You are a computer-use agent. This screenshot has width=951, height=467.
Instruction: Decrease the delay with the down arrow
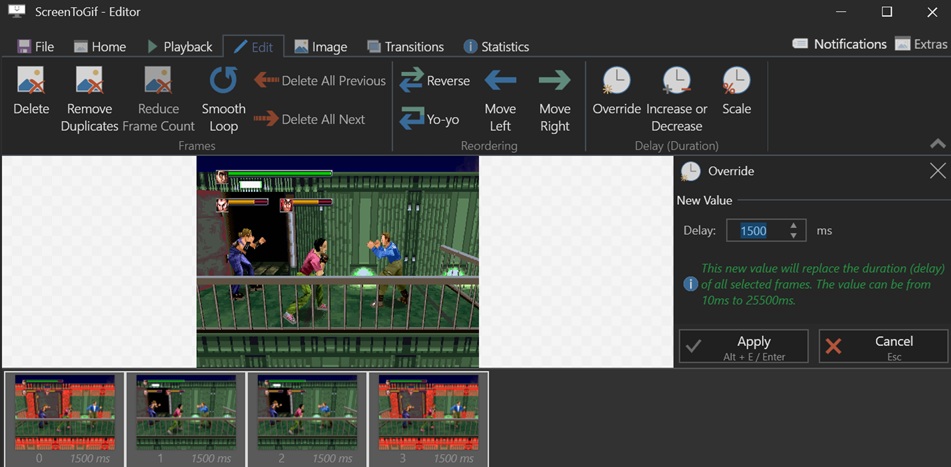click(x=793, y=235)
